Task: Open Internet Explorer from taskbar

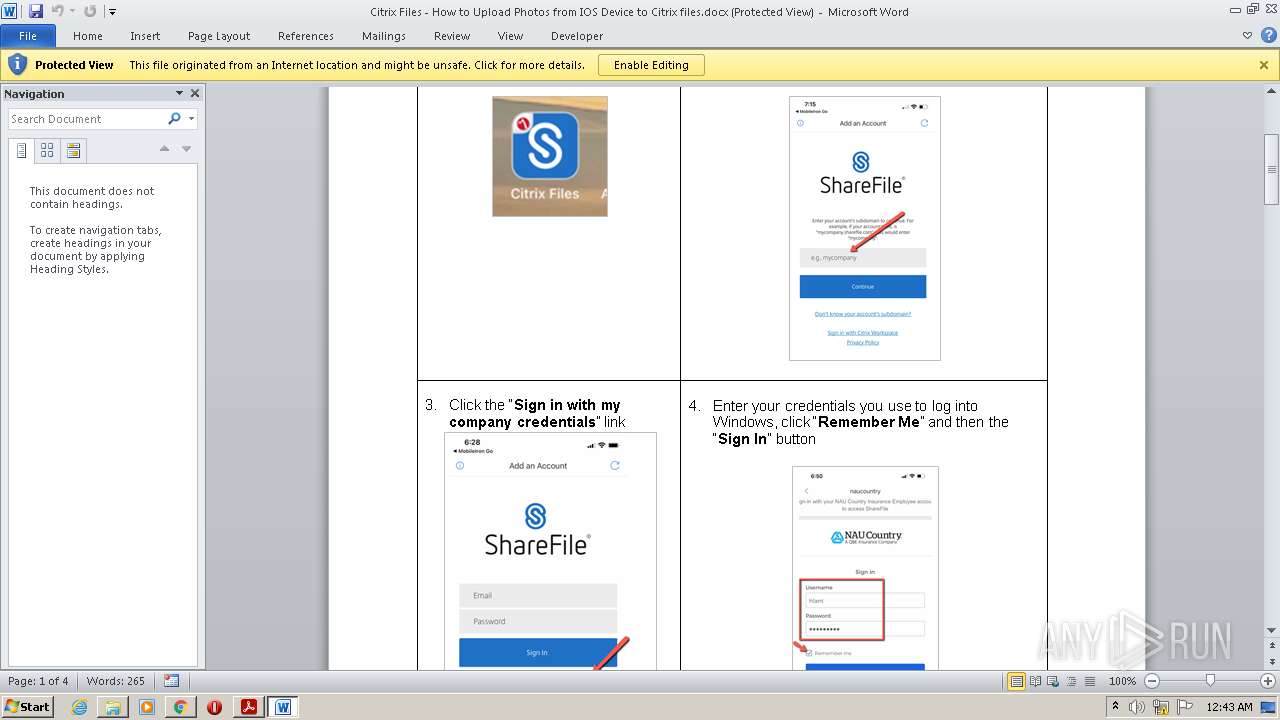Action: tap(79, 707)
